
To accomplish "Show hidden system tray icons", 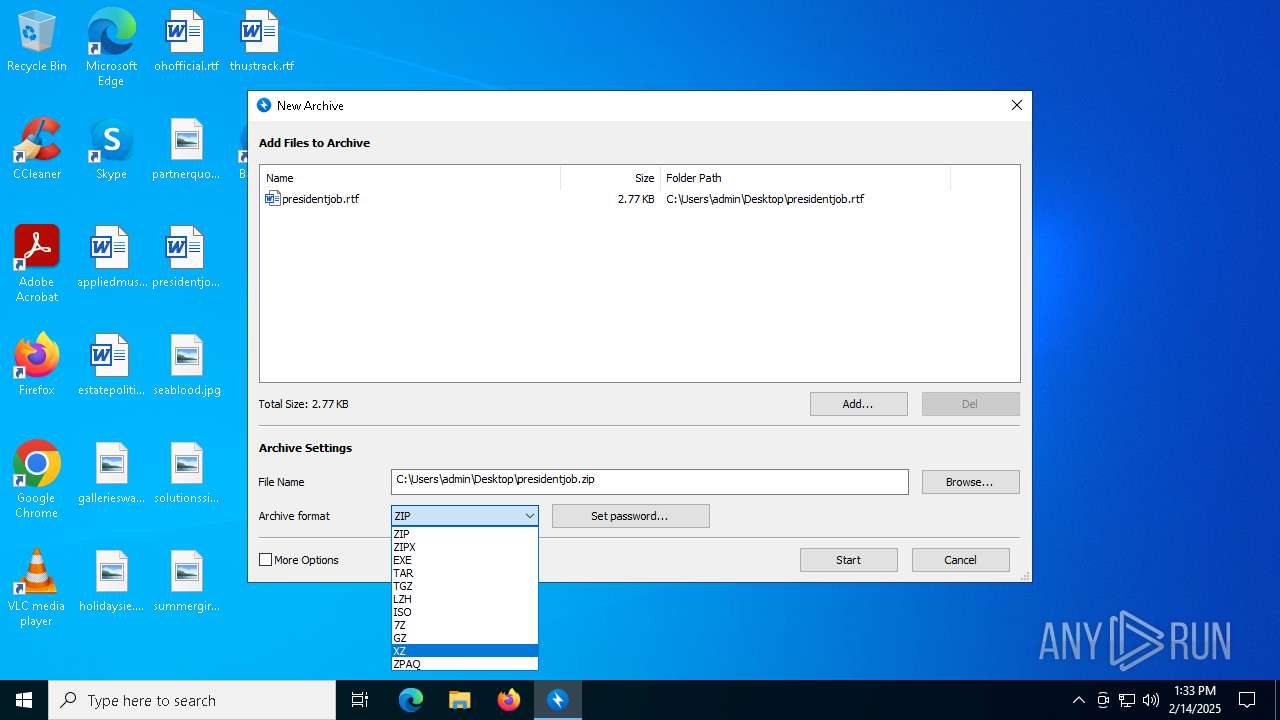I will [x=1078, y=700].
